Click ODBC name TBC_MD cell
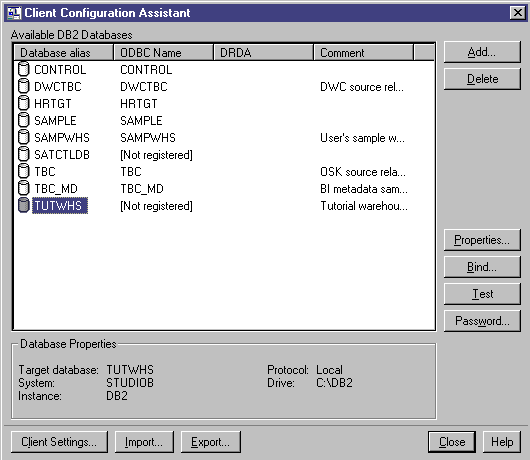The height and width of the screenshot is (460, 530). tap(142, 189)
